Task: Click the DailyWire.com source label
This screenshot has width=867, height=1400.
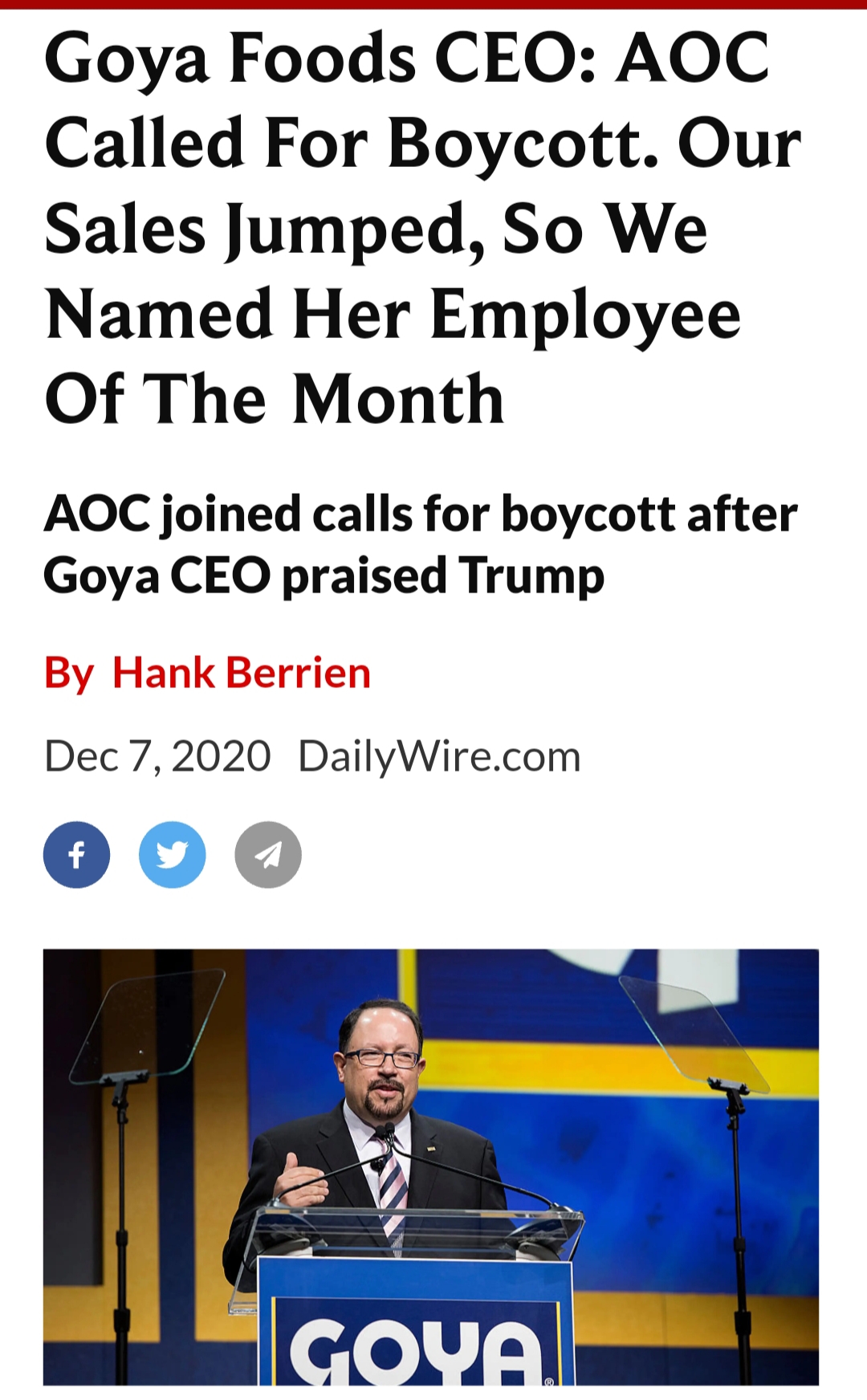Action: [x=439, y=756]
